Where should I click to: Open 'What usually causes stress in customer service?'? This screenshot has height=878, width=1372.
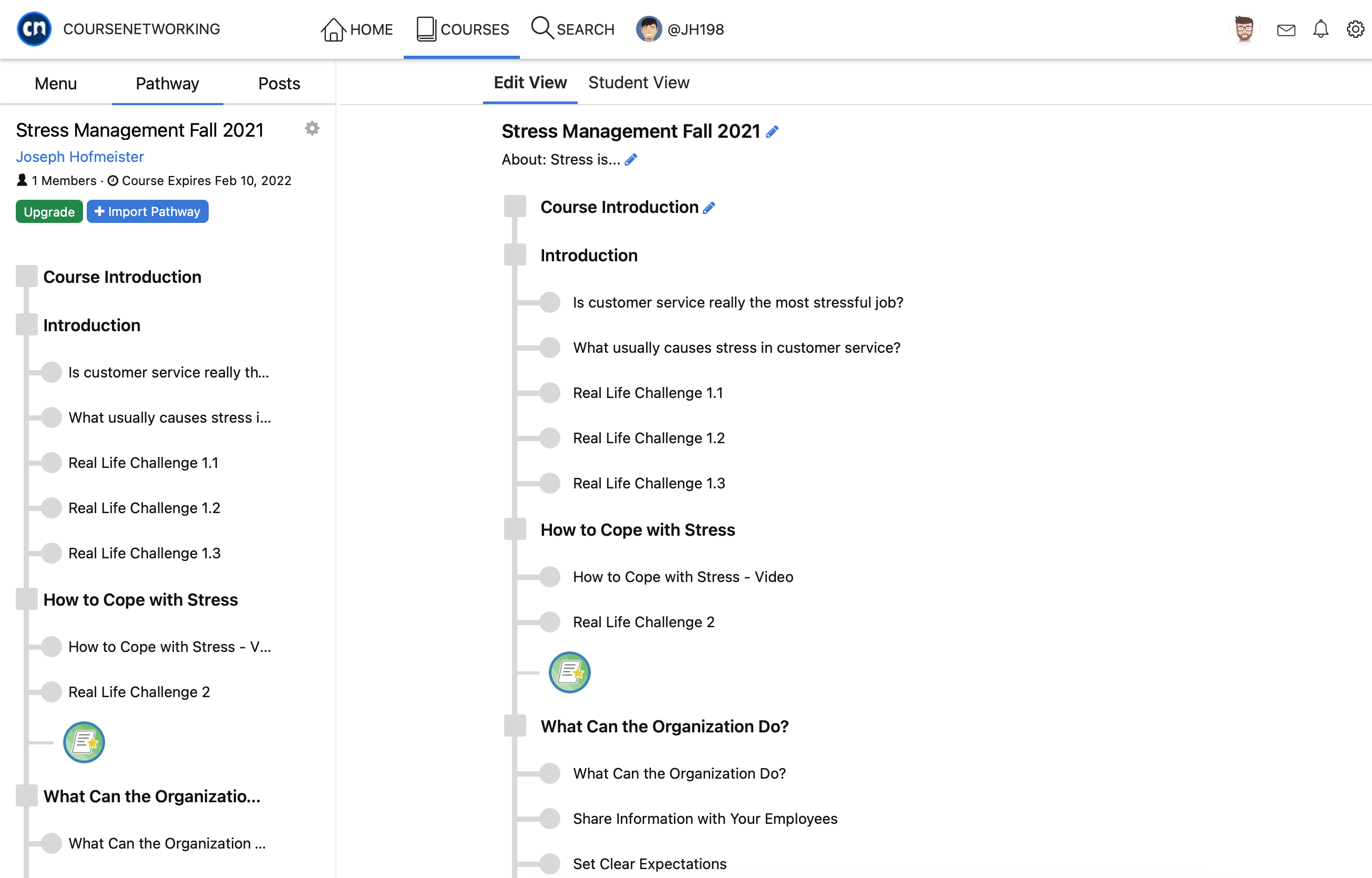coord(736,347)
